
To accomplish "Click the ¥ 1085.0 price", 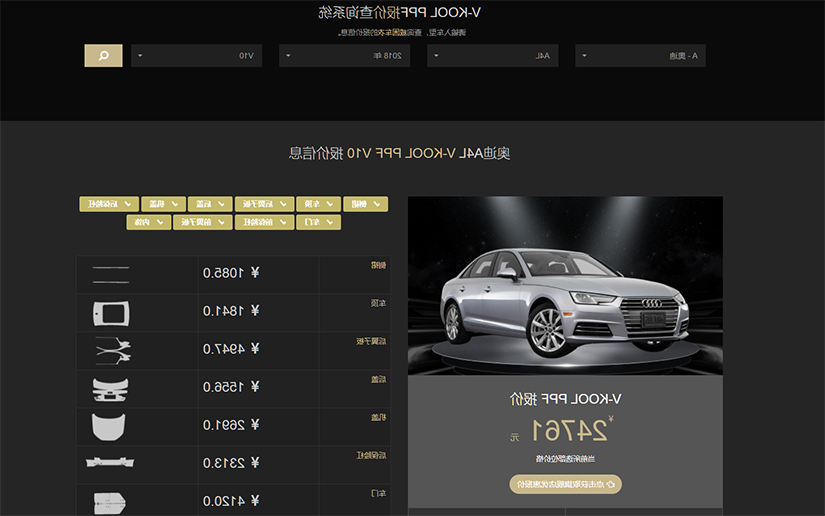I will coord(231,273).
